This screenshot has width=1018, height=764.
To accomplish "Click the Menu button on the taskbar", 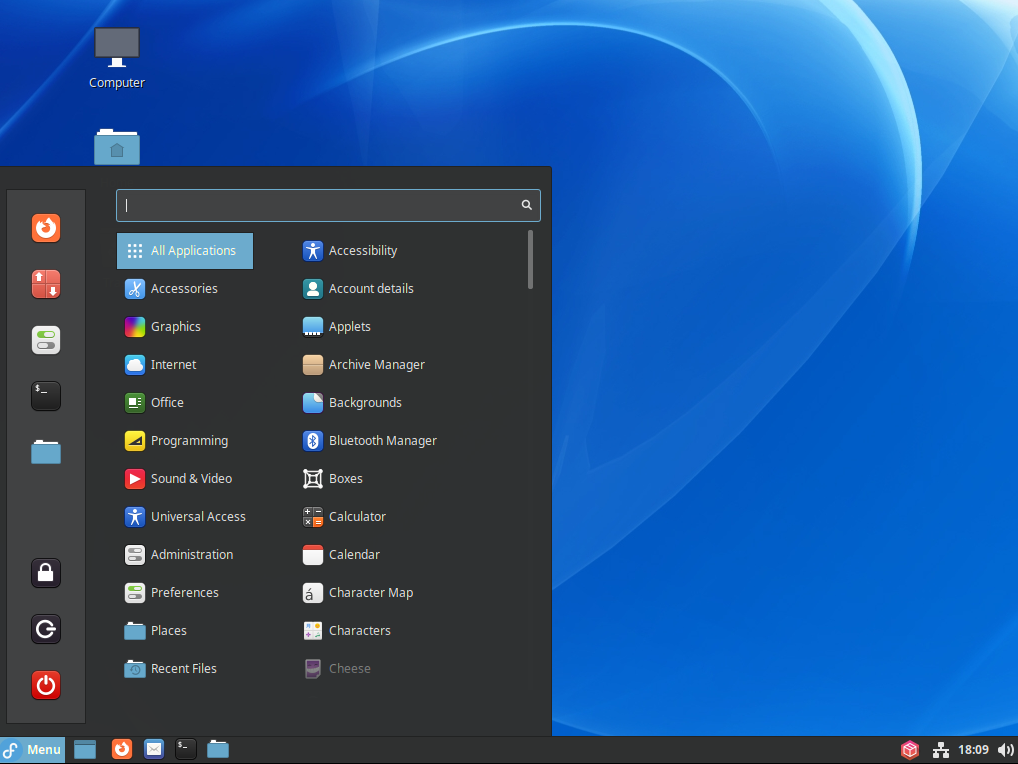I will [33, 749].
